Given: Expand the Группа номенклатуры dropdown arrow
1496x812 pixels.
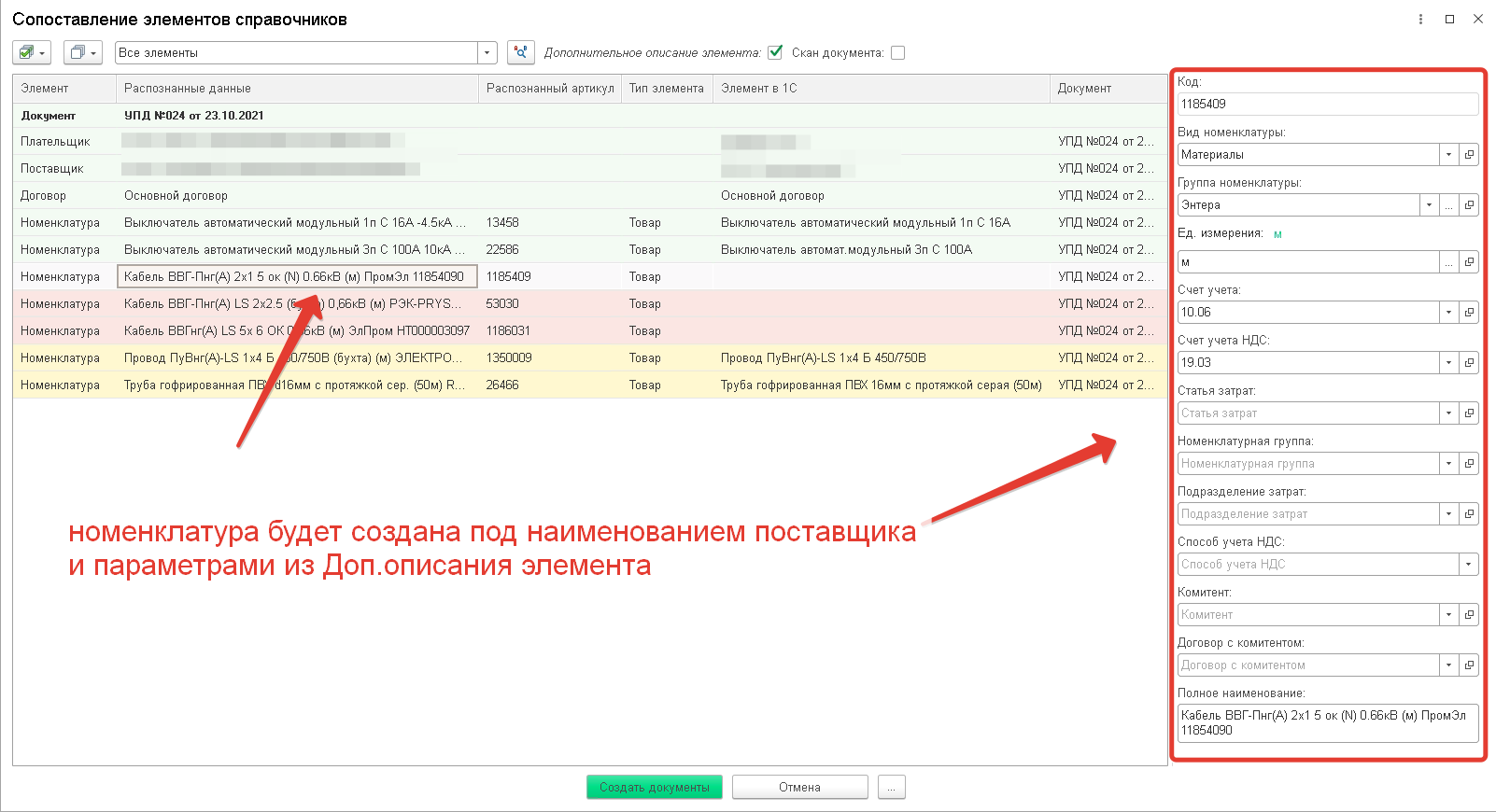Looking at the screenshot, I should 1429,205.
